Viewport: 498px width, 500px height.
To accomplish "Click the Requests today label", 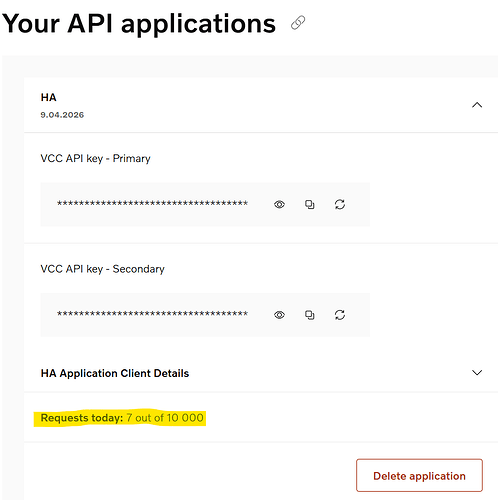I will click(x=82, y=418).
